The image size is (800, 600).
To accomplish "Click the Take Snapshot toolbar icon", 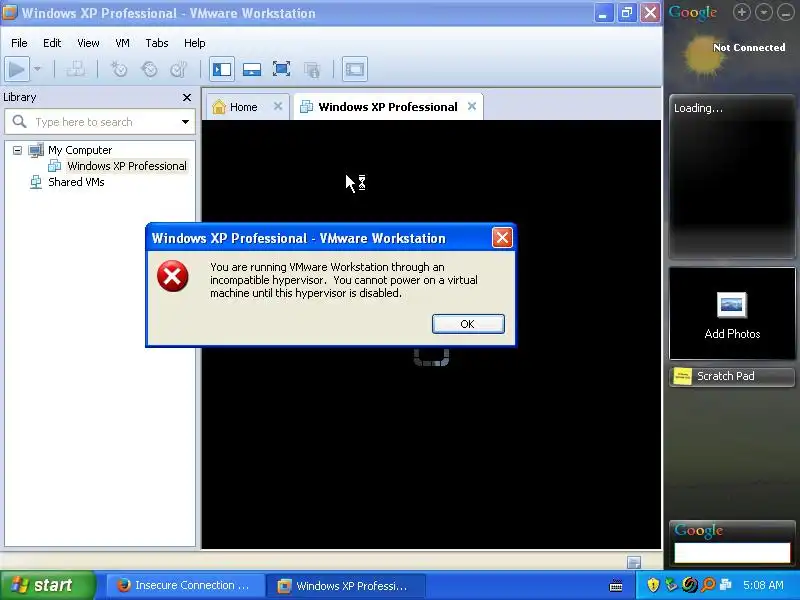I will pos(119,69).
